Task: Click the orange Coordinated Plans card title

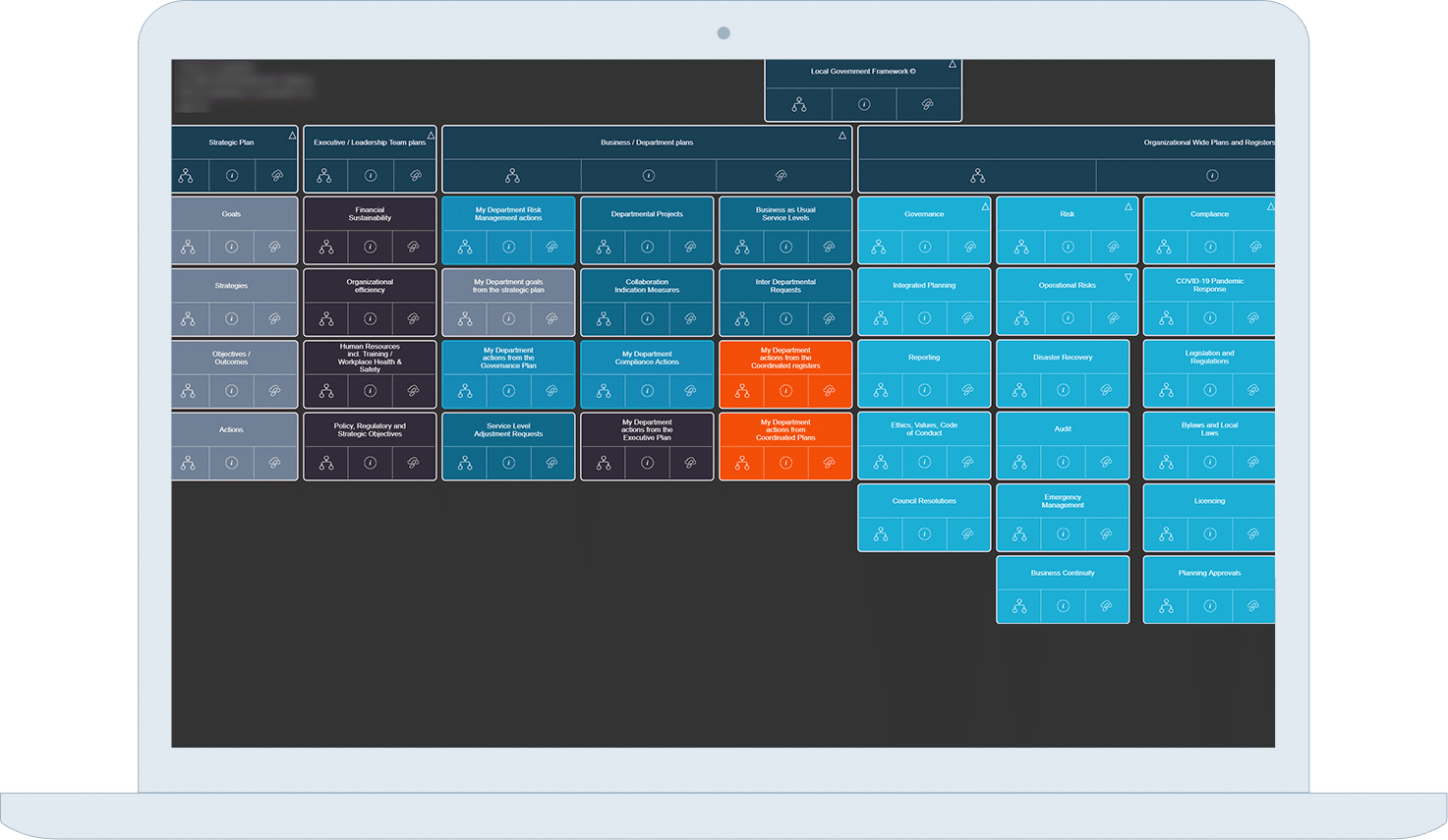Action: point(785,429)
